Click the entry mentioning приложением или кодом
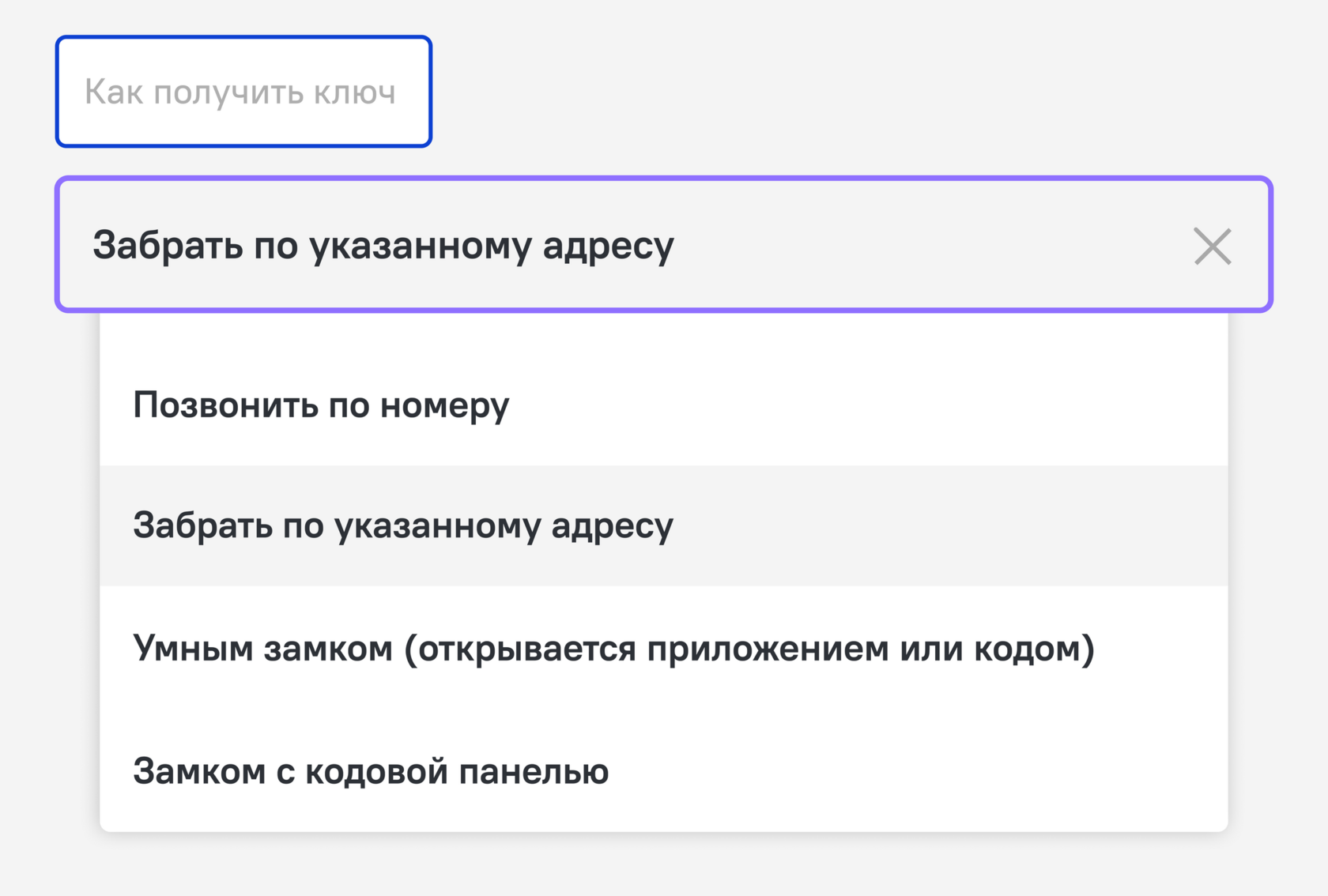 click(x=664, y=648)
